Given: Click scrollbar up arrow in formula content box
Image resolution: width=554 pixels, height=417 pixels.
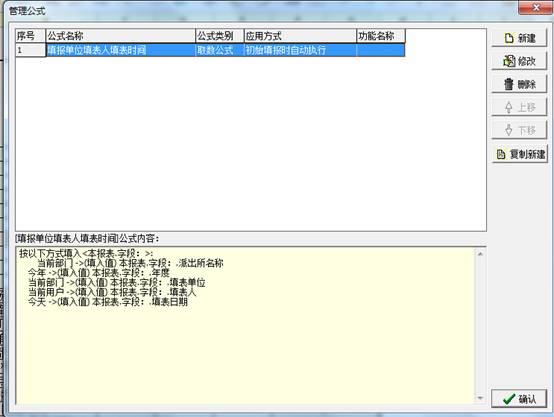Looking at the screenshot, I should pos(480,254).
